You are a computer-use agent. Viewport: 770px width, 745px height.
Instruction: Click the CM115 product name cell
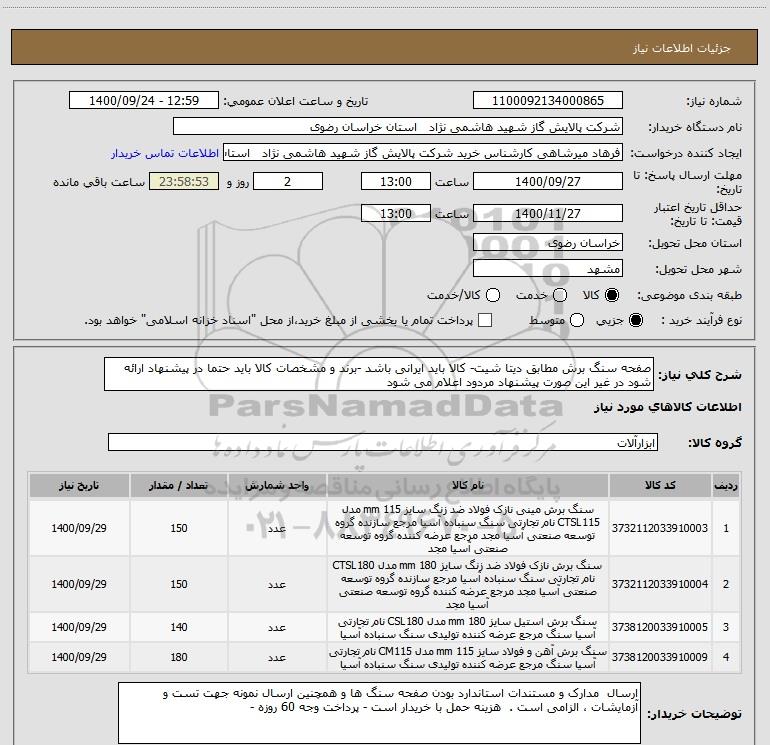coord(468,657)
